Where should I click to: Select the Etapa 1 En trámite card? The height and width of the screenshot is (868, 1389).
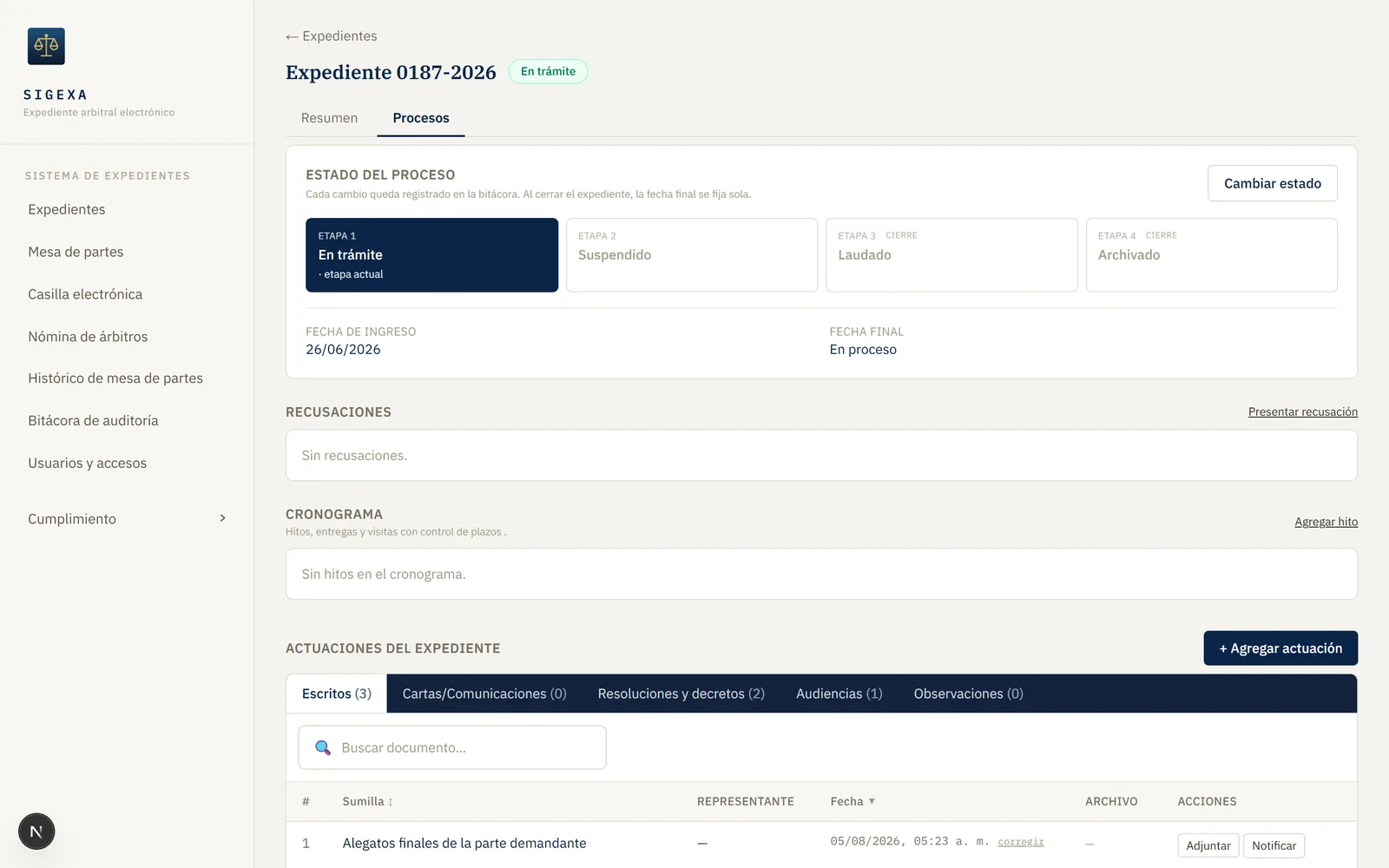coord(431,255)
